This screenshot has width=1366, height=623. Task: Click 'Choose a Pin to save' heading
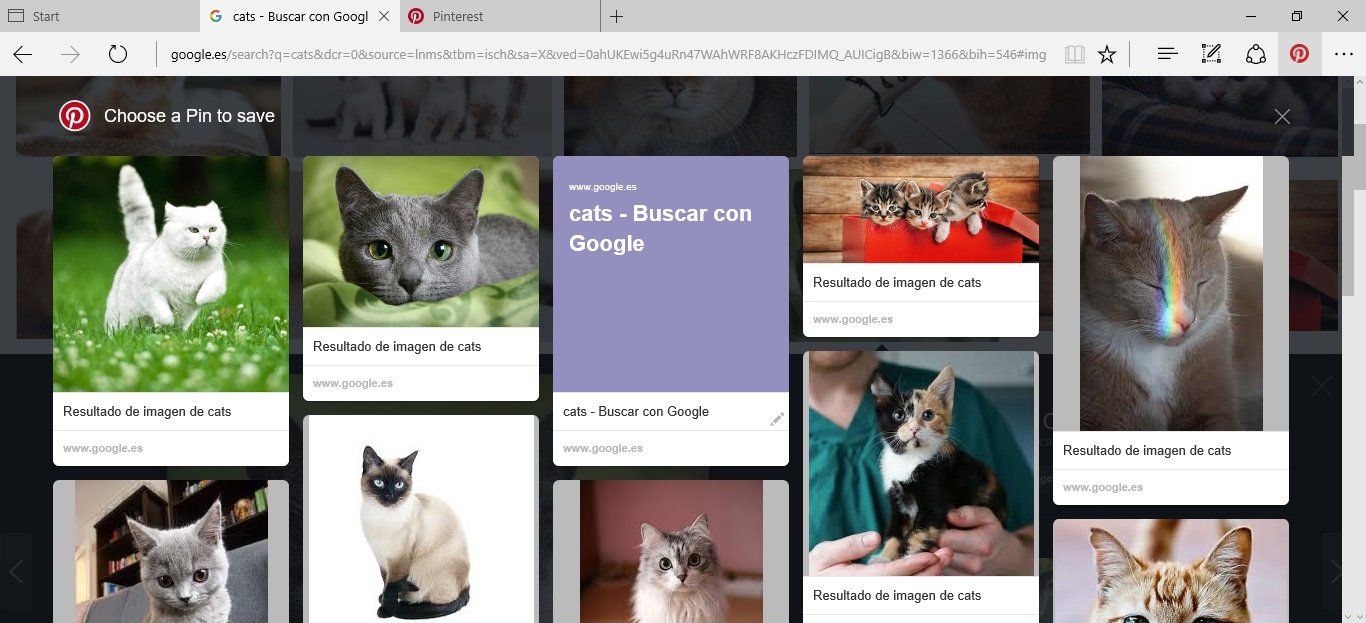[189, 116]
